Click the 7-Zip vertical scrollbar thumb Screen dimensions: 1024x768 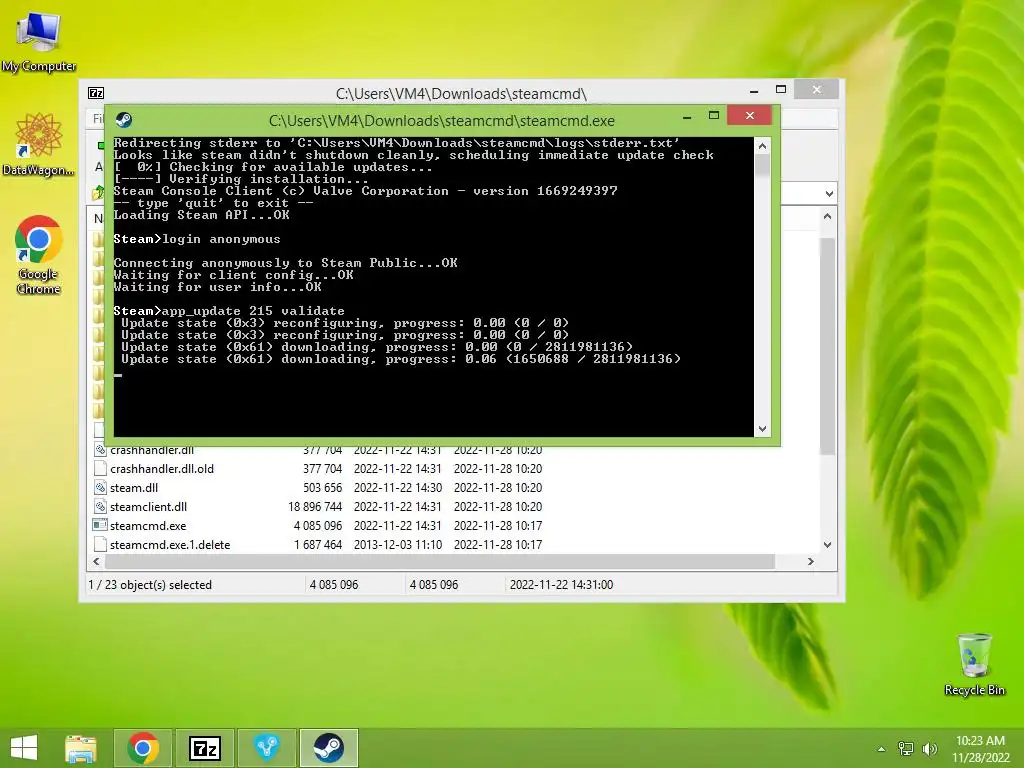click(x=827, y=346)
